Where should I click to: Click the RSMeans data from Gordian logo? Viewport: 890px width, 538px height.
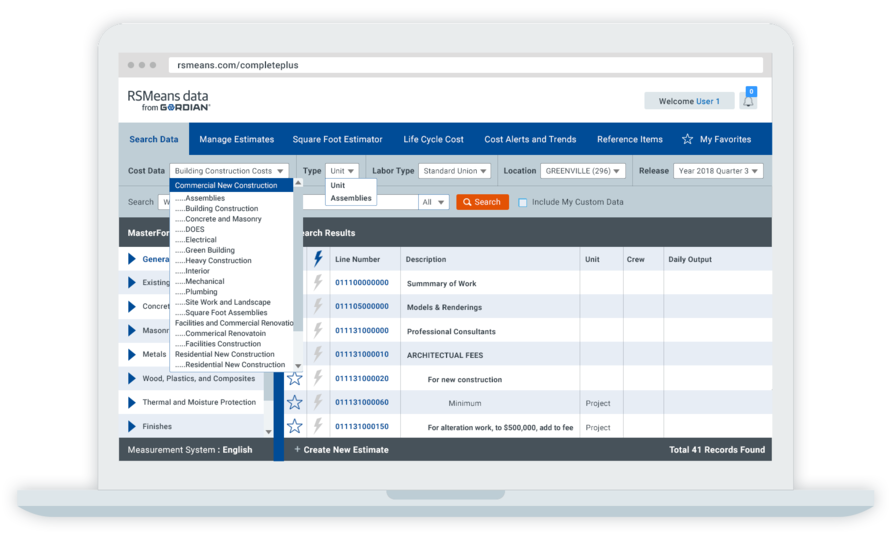(x=169, y=100)
